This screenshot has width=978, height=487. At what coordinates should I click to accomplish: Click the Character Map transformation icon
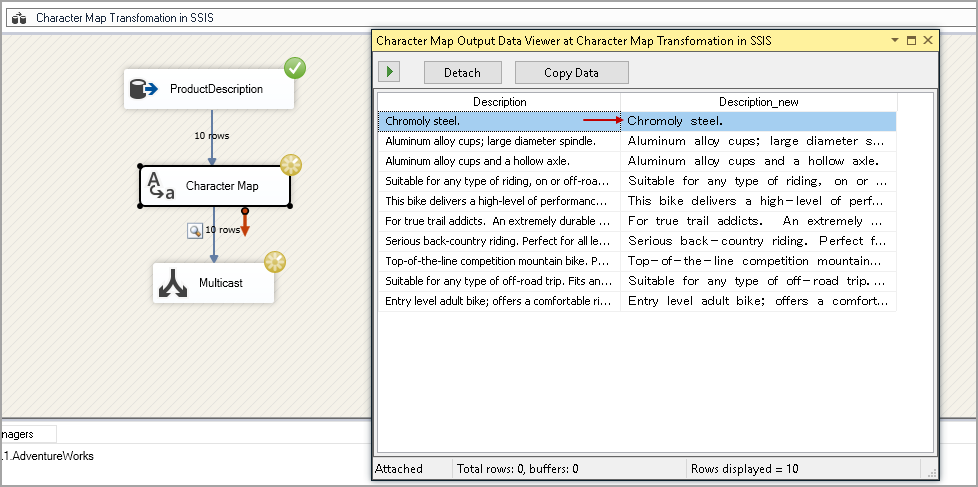pyautogui.click(x=160, y=186)
